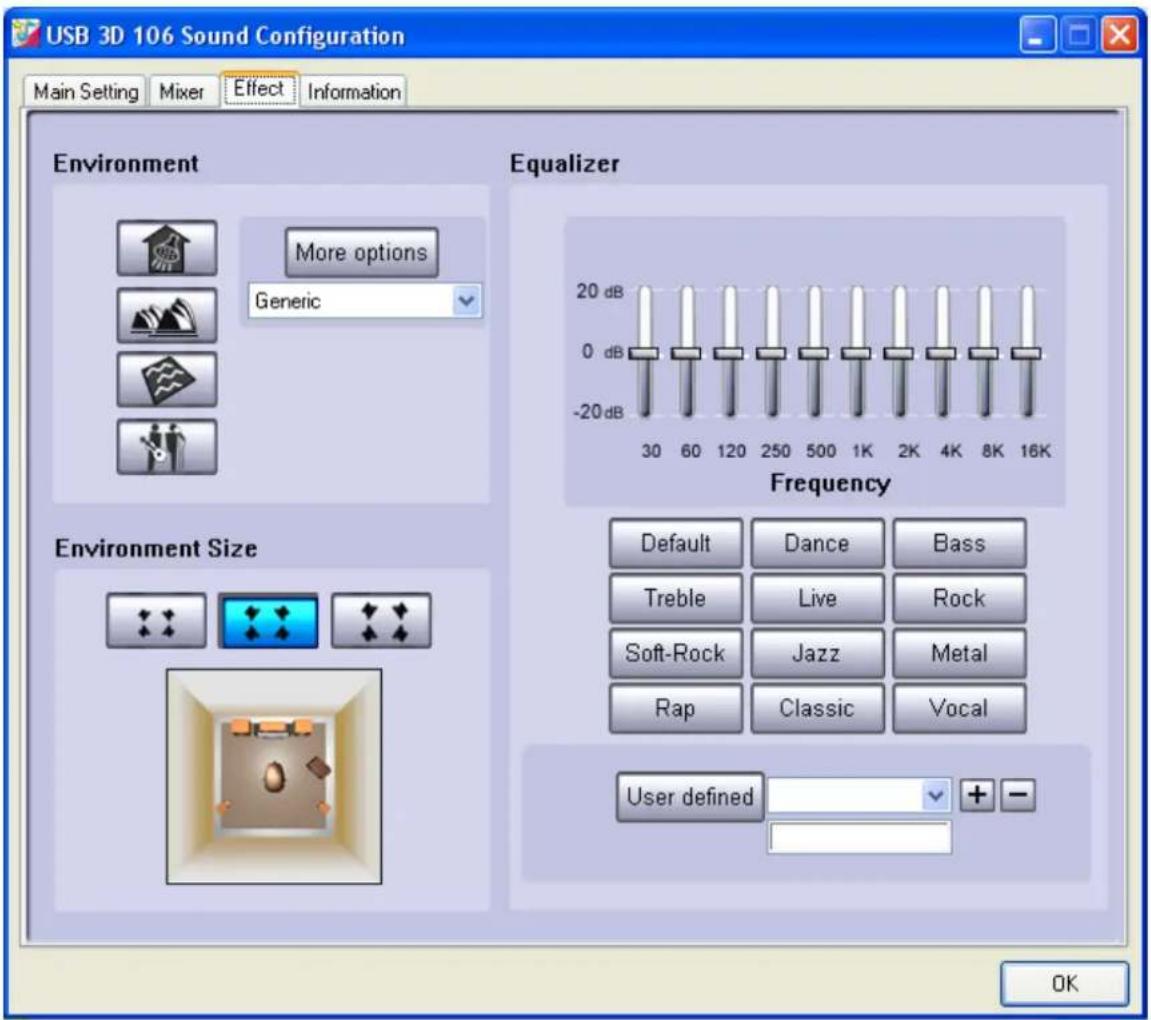Click the 2K equalizer slider
1151x1020 pixels.
(x=899, y=352)
